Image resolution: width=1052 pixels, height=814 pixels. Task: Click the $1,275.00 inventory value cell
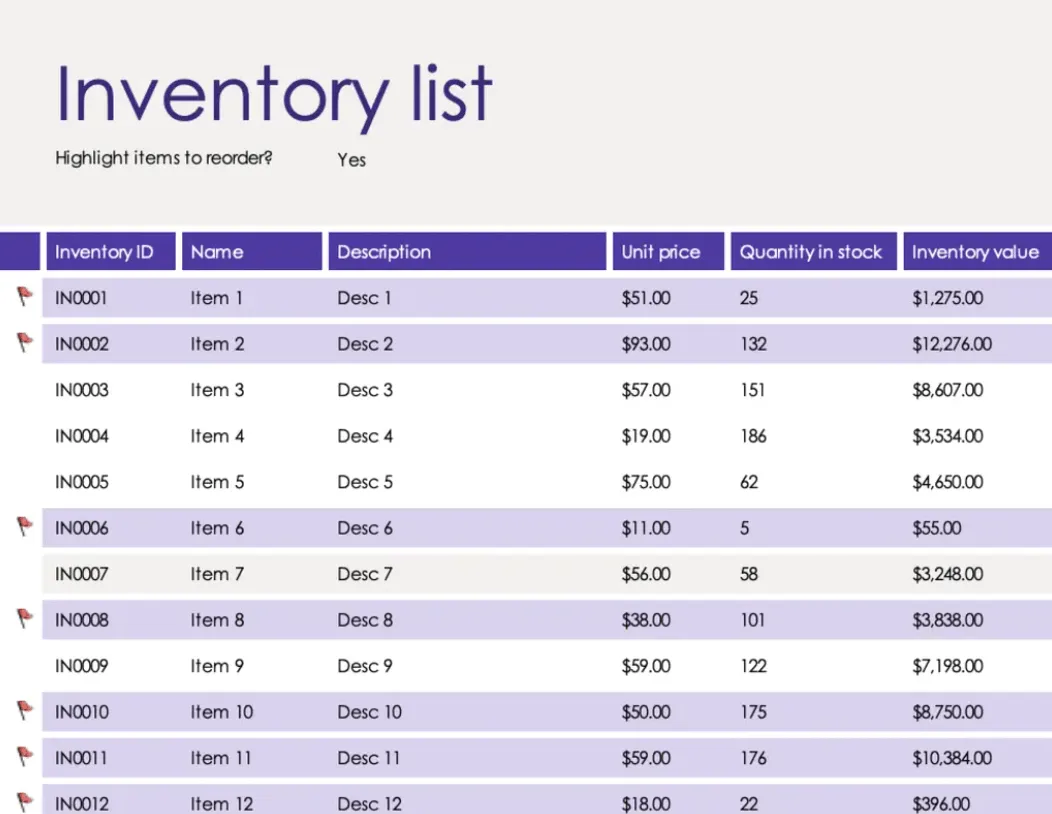point(947,298)
